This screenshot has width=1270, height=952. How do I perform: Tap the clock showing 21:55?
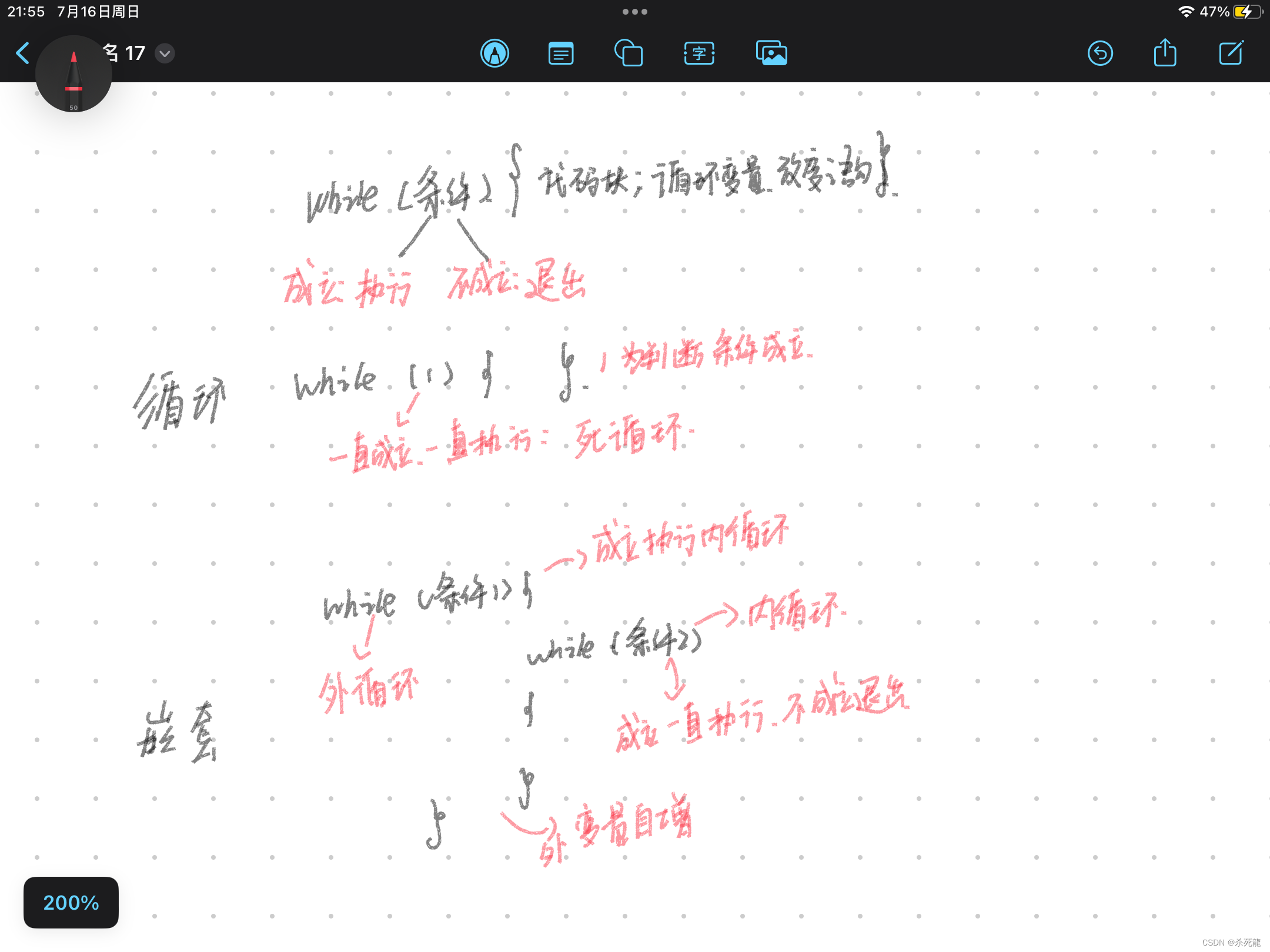click(x=26, y=11)
